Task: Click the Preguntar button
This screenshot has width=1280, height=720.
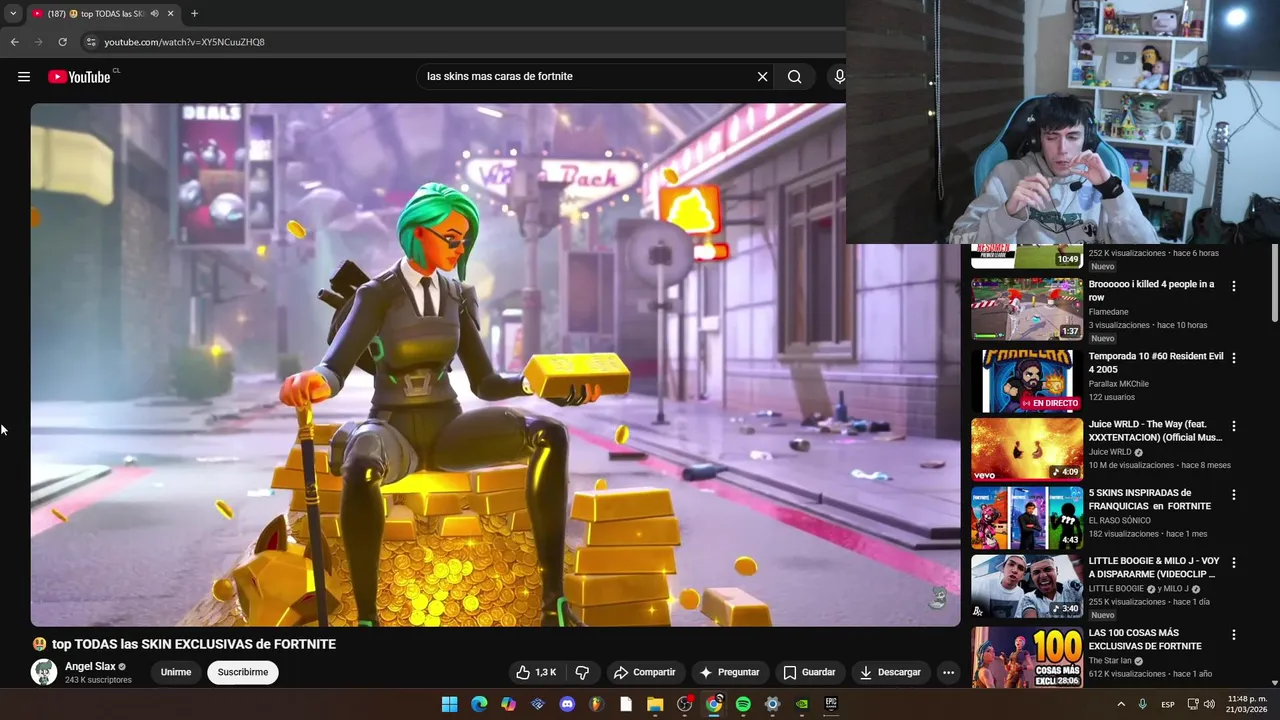Action: tap(729, 672)
